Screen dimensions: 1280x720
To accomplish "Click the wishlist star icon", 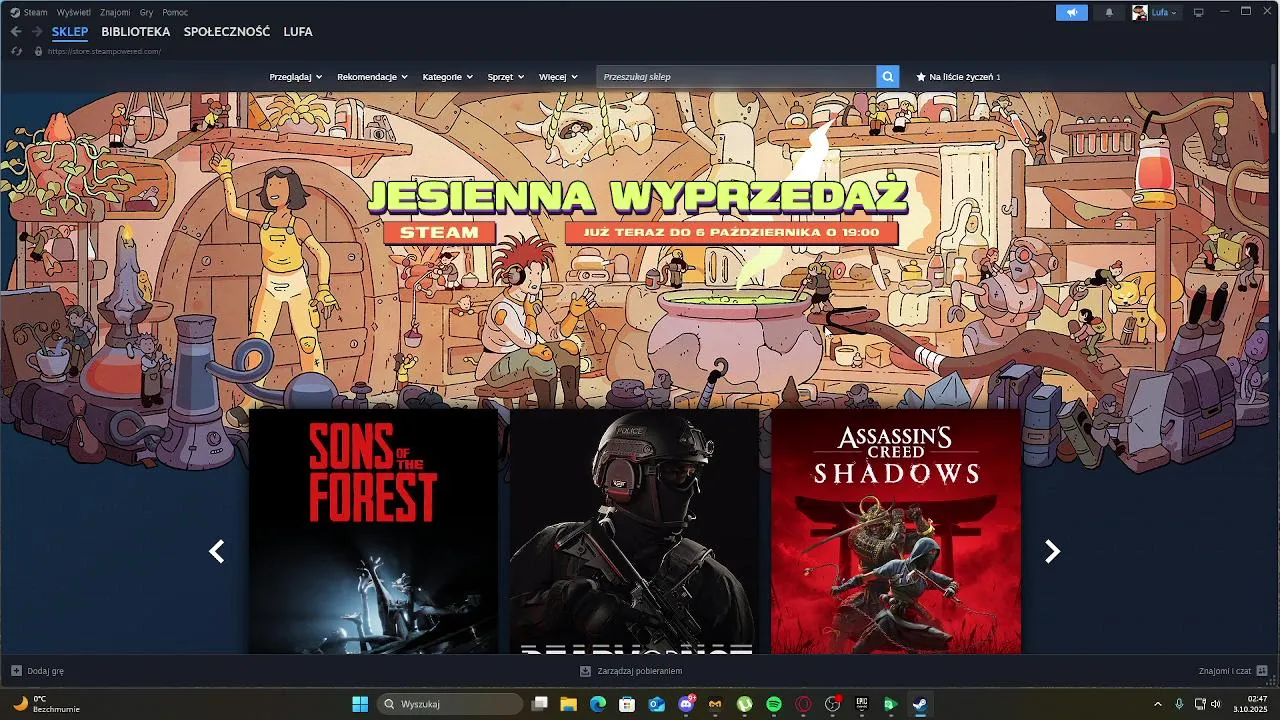I will (x=921, y=76).
